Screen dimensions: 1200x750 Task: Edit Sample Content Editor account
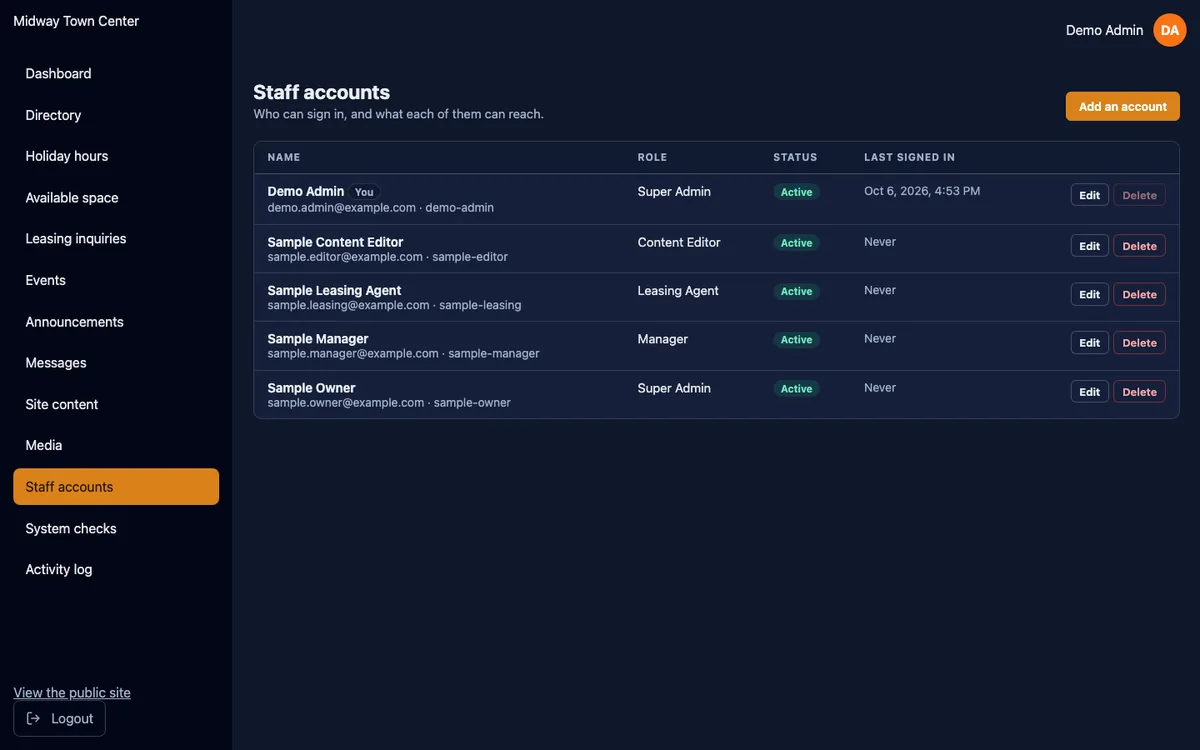[1089, 246]
